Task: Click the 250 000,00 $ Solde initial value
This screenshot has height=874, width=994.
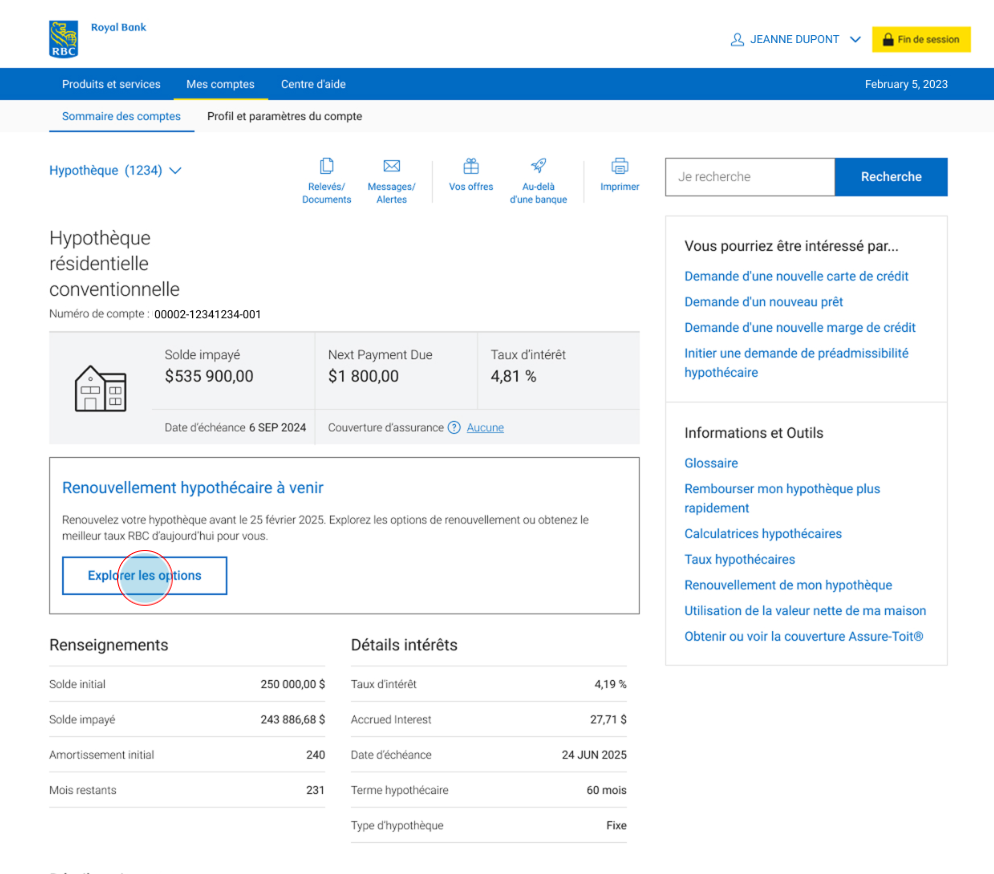Action: click(292, 684)
